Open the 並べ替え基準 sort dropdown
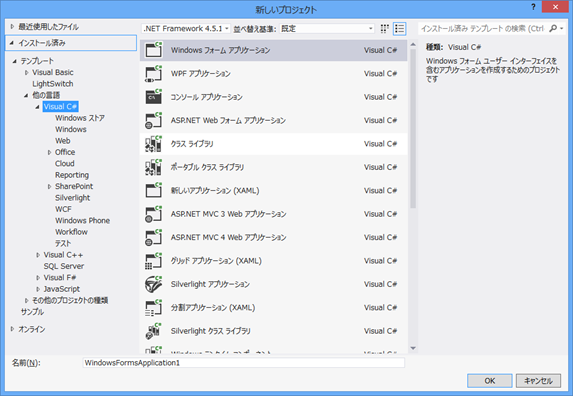The width and height of the screenshot is (573, 396). pyautogui.click(x=327, y=28)
